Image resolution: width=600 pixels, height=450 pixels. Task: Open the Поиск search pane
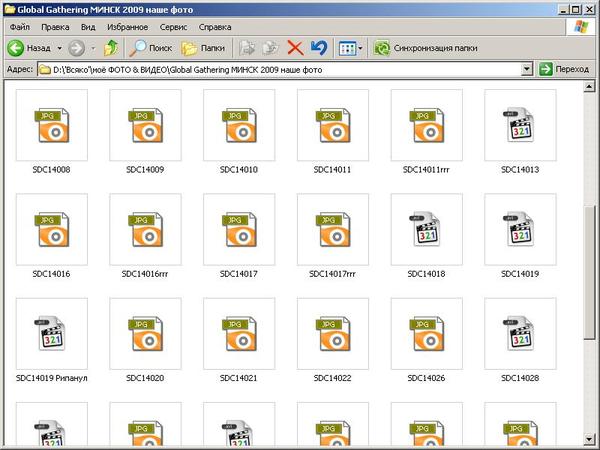tap(150, 48)
